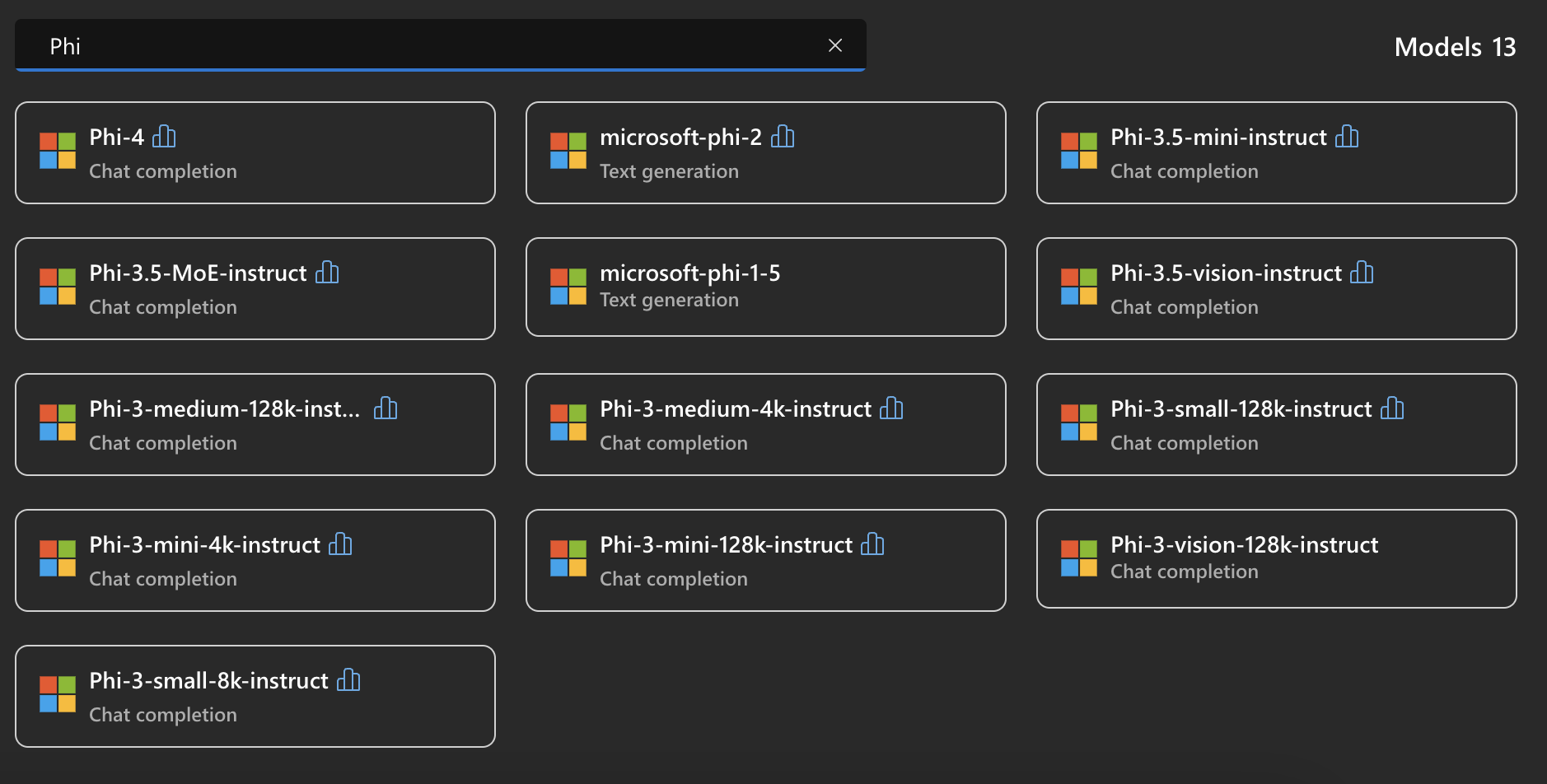Click the benchmark icon for Phi-3-medium-128k-inst…

[386, 408]
